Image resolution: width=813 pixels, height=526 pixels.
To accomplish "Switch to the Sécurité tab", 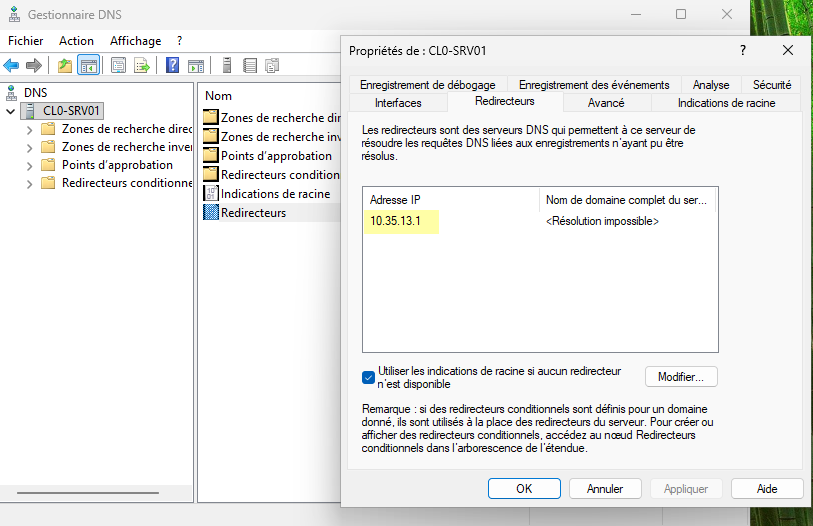I will tap(772, 85).
